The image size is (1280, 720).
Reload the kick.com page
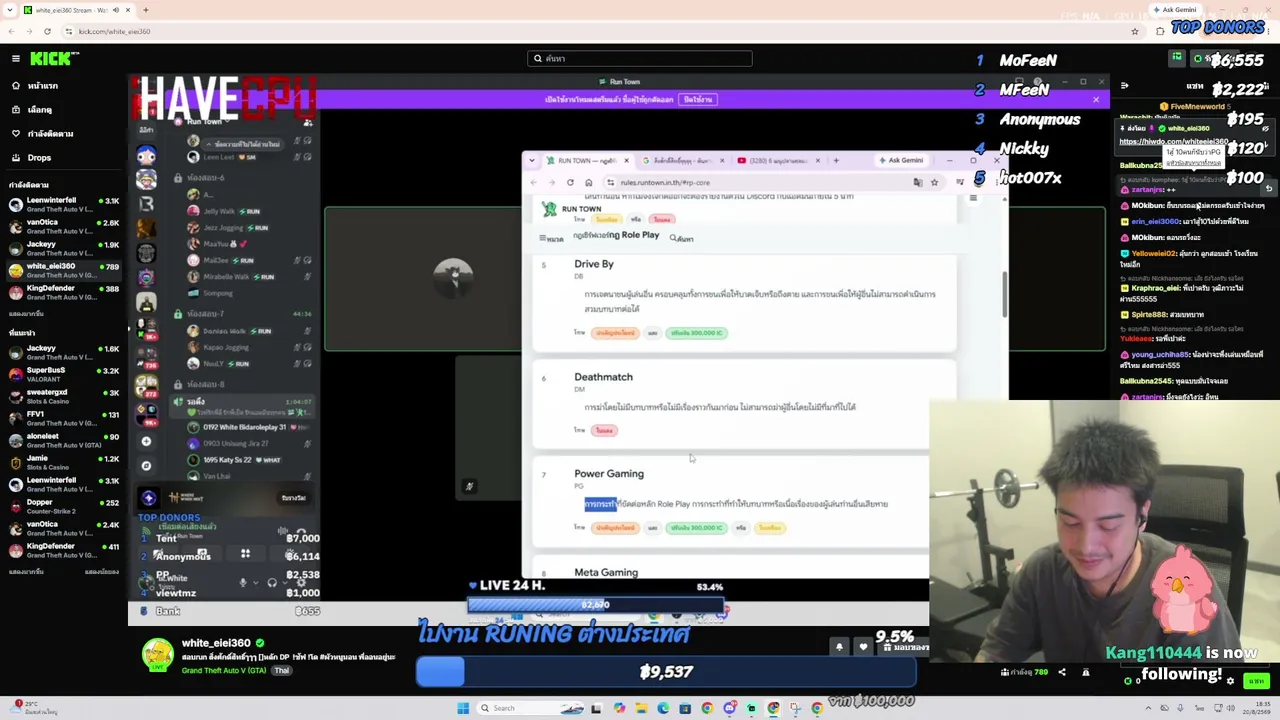click(x=47, y=31)
